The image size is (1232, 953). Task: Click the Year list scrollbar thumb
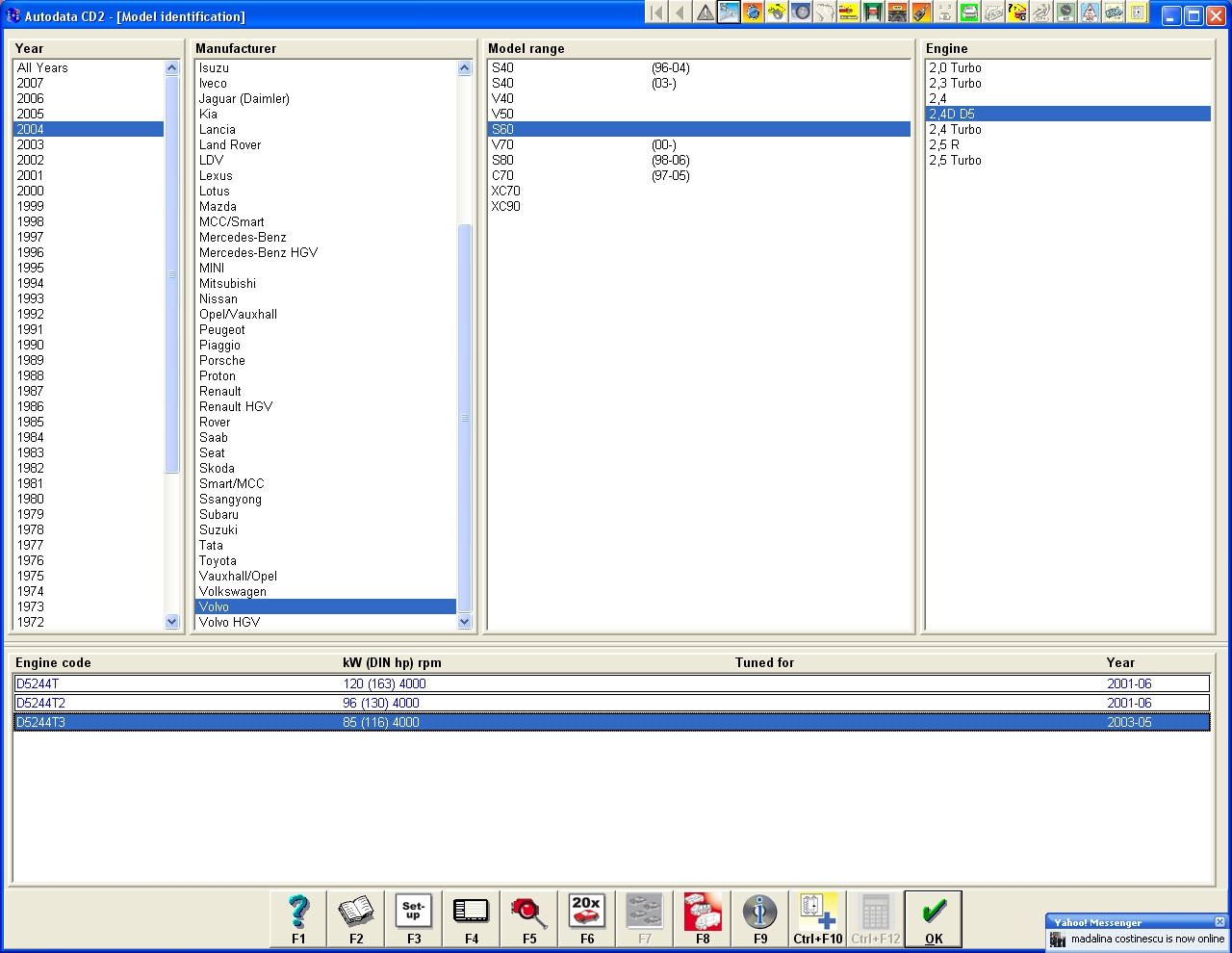pyautogui.click(x=172, y=274)
